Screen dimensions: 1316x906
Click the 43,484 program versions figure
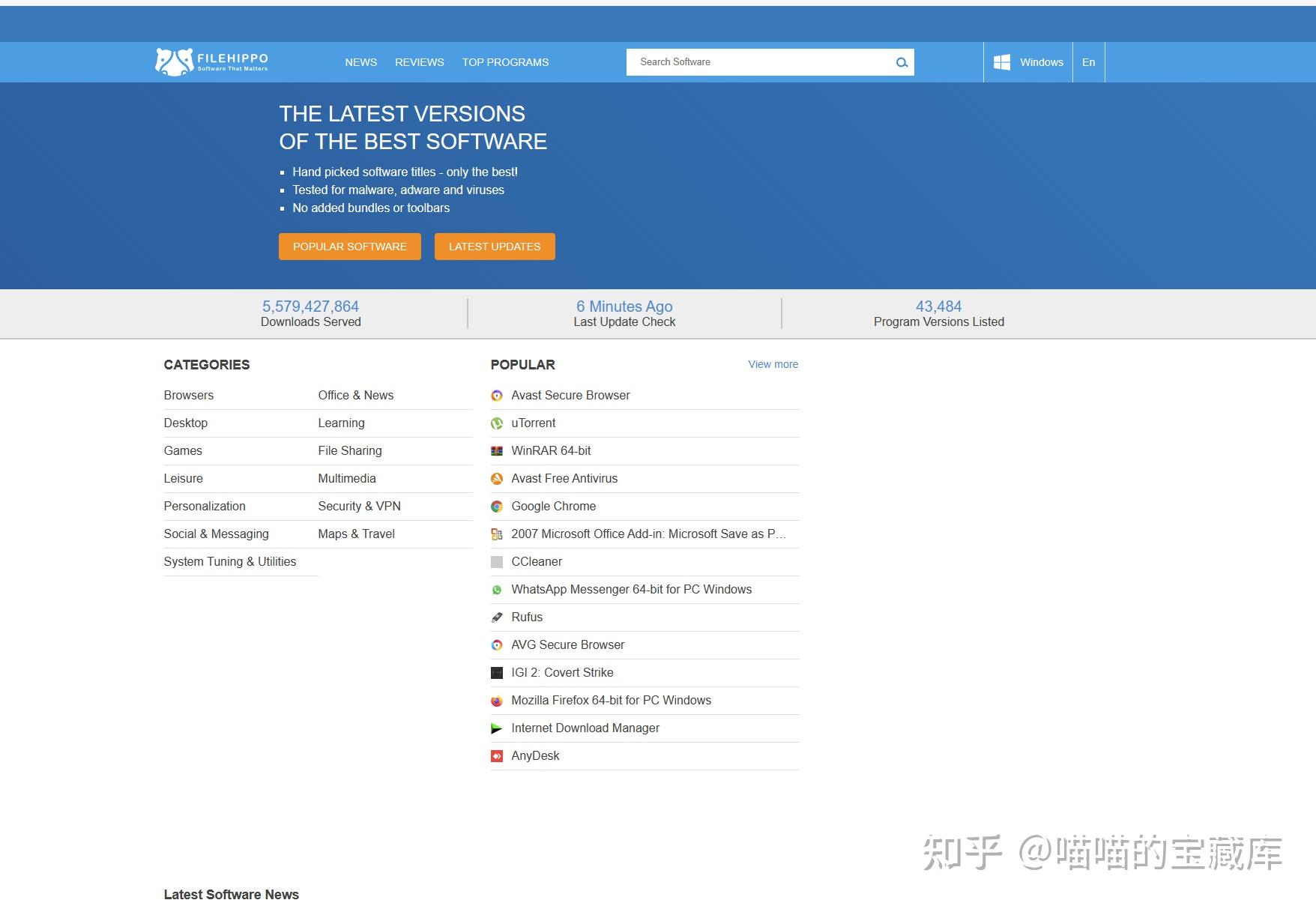[x=938, y=306]
